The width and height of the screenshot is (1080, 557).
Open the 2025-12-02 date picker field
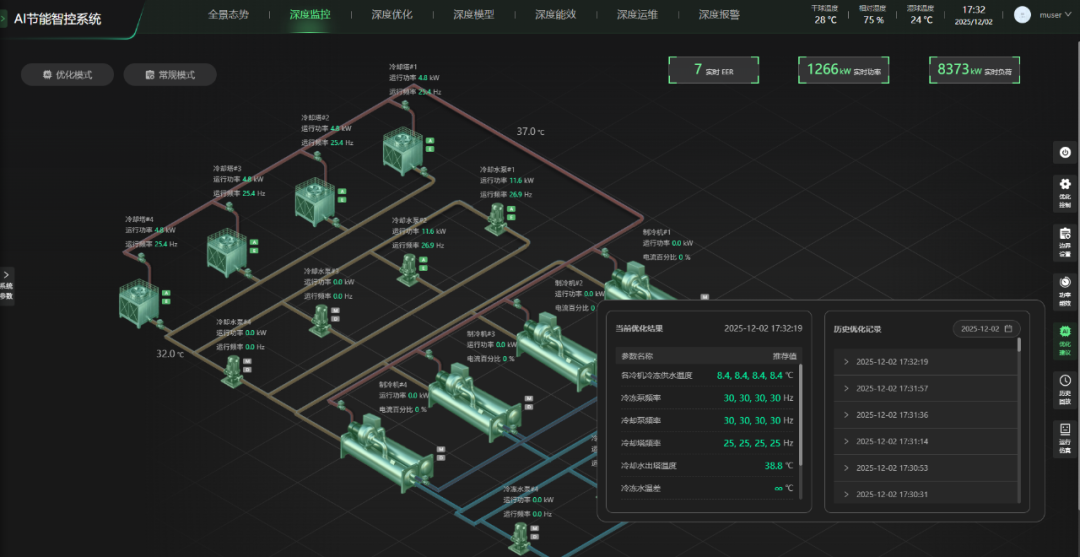click(x=986, y=329)
